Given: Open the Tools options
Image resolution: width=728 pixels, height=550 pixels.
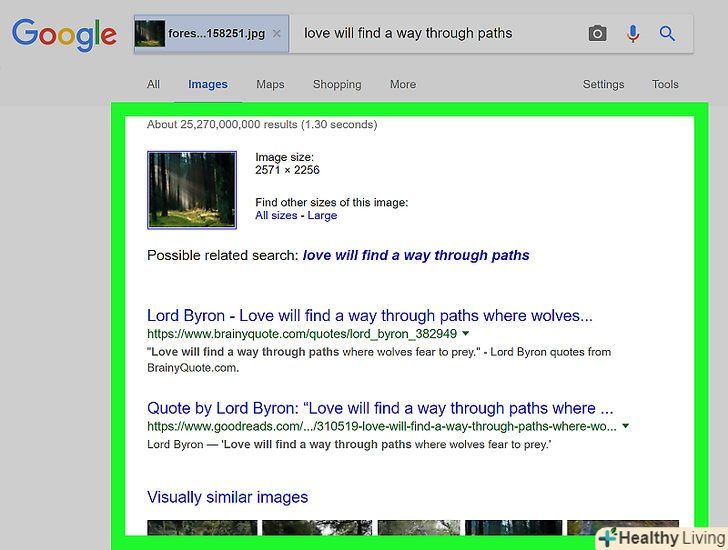Looking at the screenshot, I should (665, 84).
